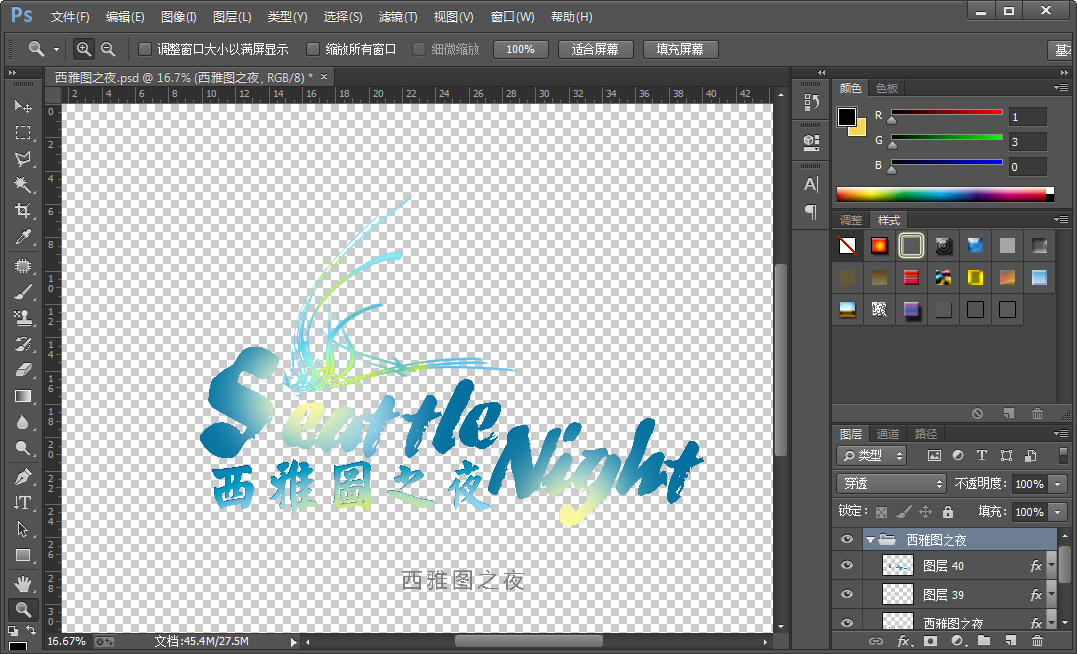Viewport: 1077px width, 654px height.
Task: Open the 图层(L) menu
Action: [x=232, y=16]
